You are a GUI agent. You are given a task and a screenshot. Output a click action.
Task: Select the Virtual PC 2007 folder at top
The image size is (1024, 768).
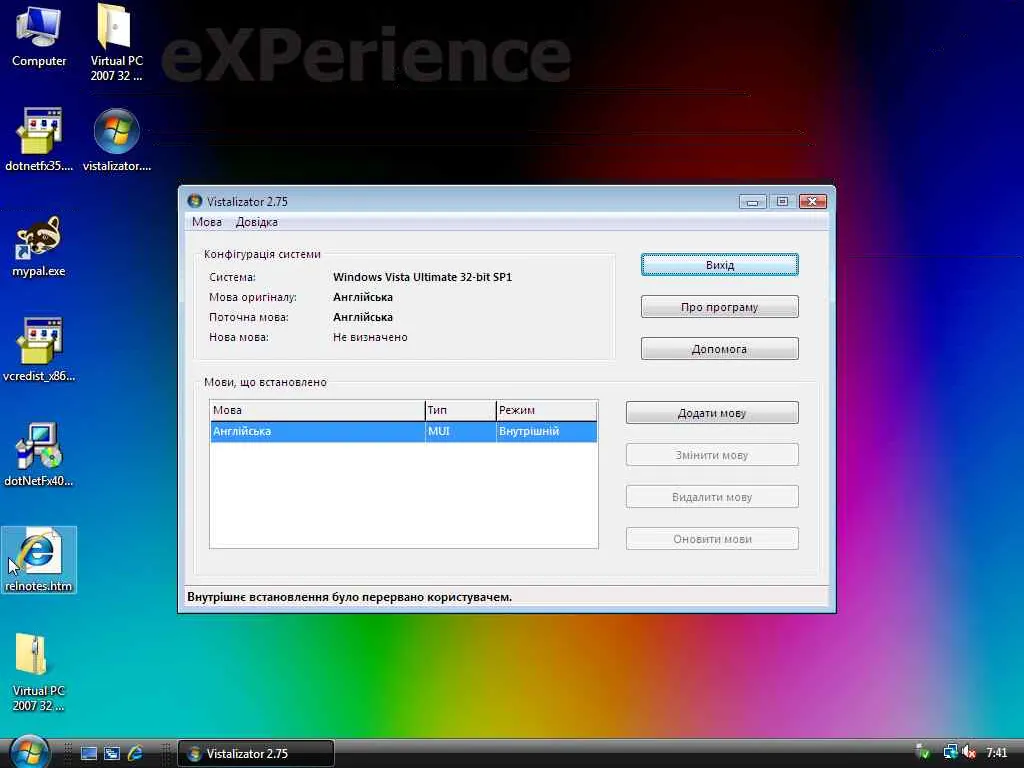click(116, 42)
